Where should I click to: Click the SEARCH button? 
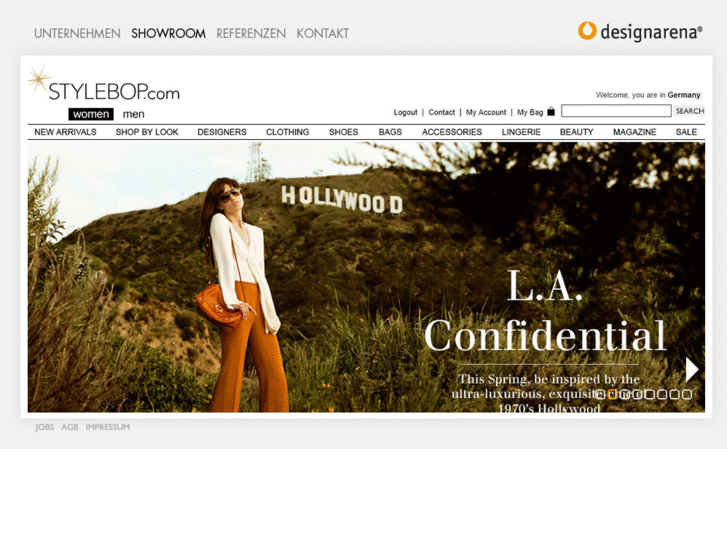pos(689,111)
